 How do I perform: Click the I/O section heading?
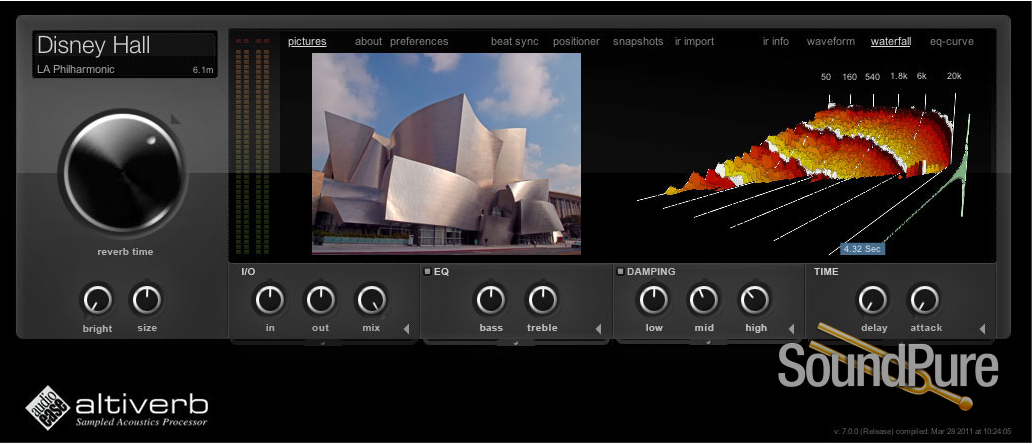click(x=248, y=271)
